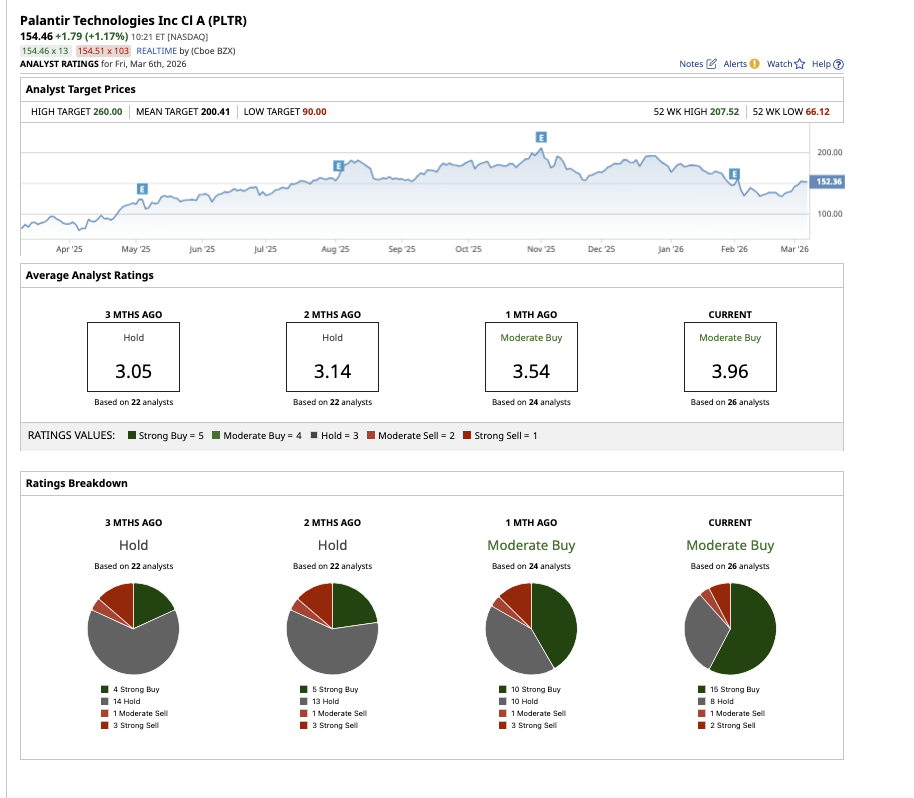Click the Help link
Image resolution: width=914 pixels, height=798 pixels.
click(x=821, y=64)
